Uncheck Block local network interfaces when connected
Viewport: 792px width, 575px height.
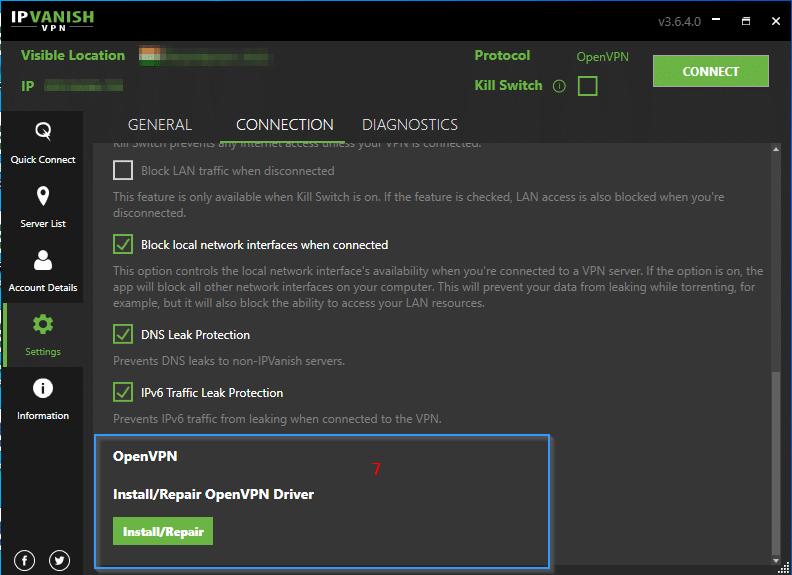[x=123, y=244]
